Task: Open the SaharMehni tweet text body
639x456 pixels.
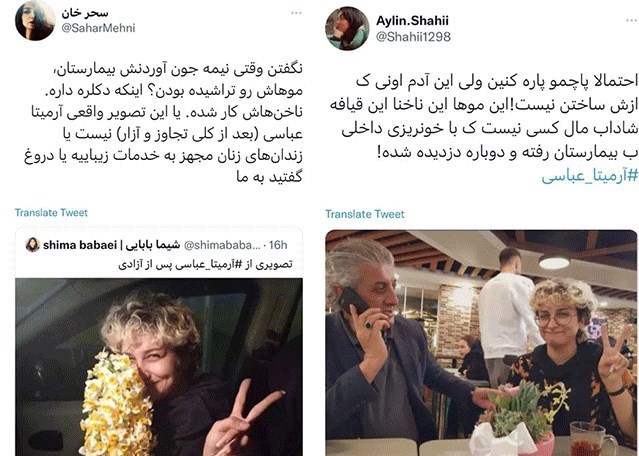Action: (x=163, y=122)
